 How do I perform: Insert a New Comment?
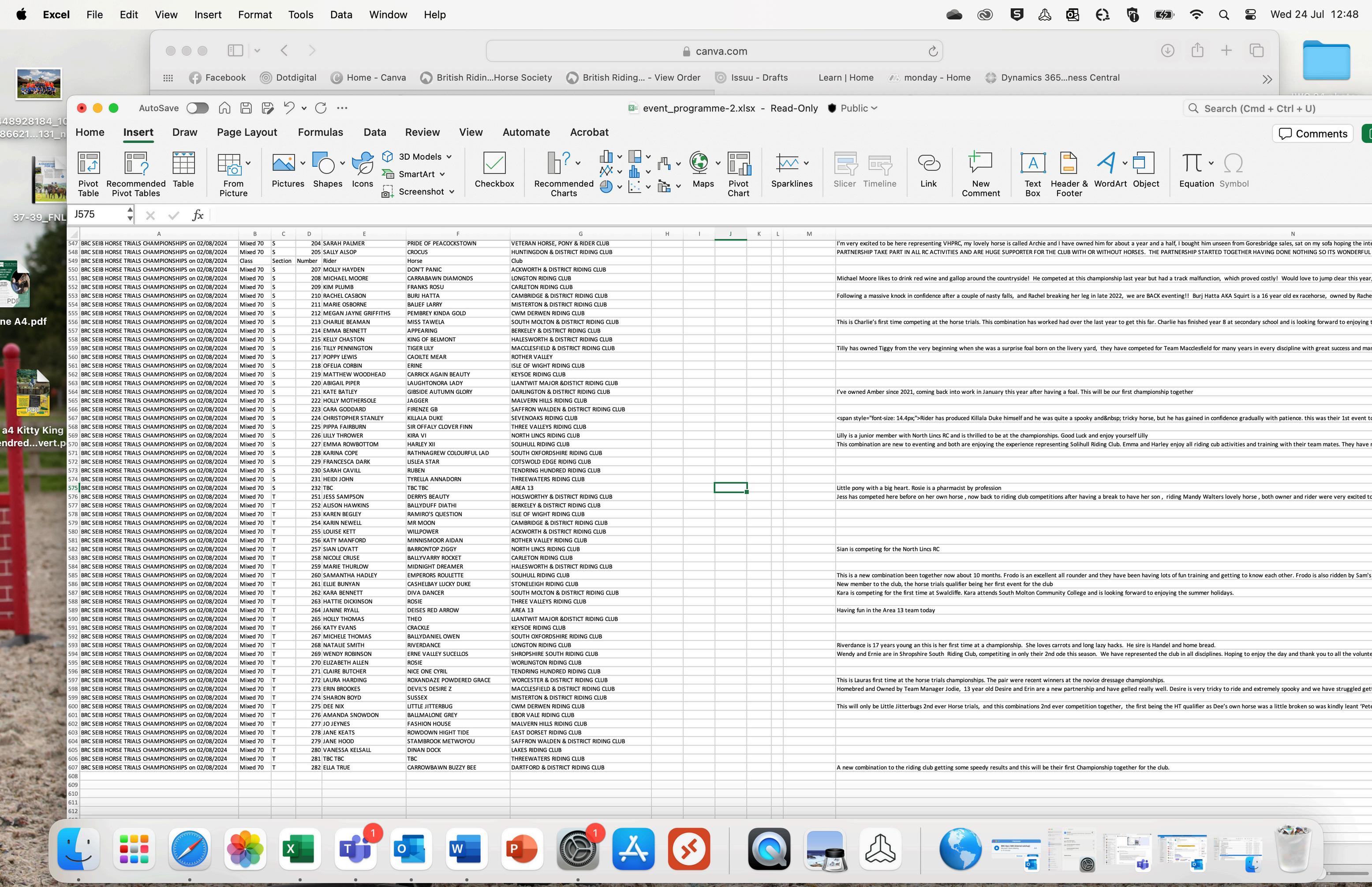980,164
